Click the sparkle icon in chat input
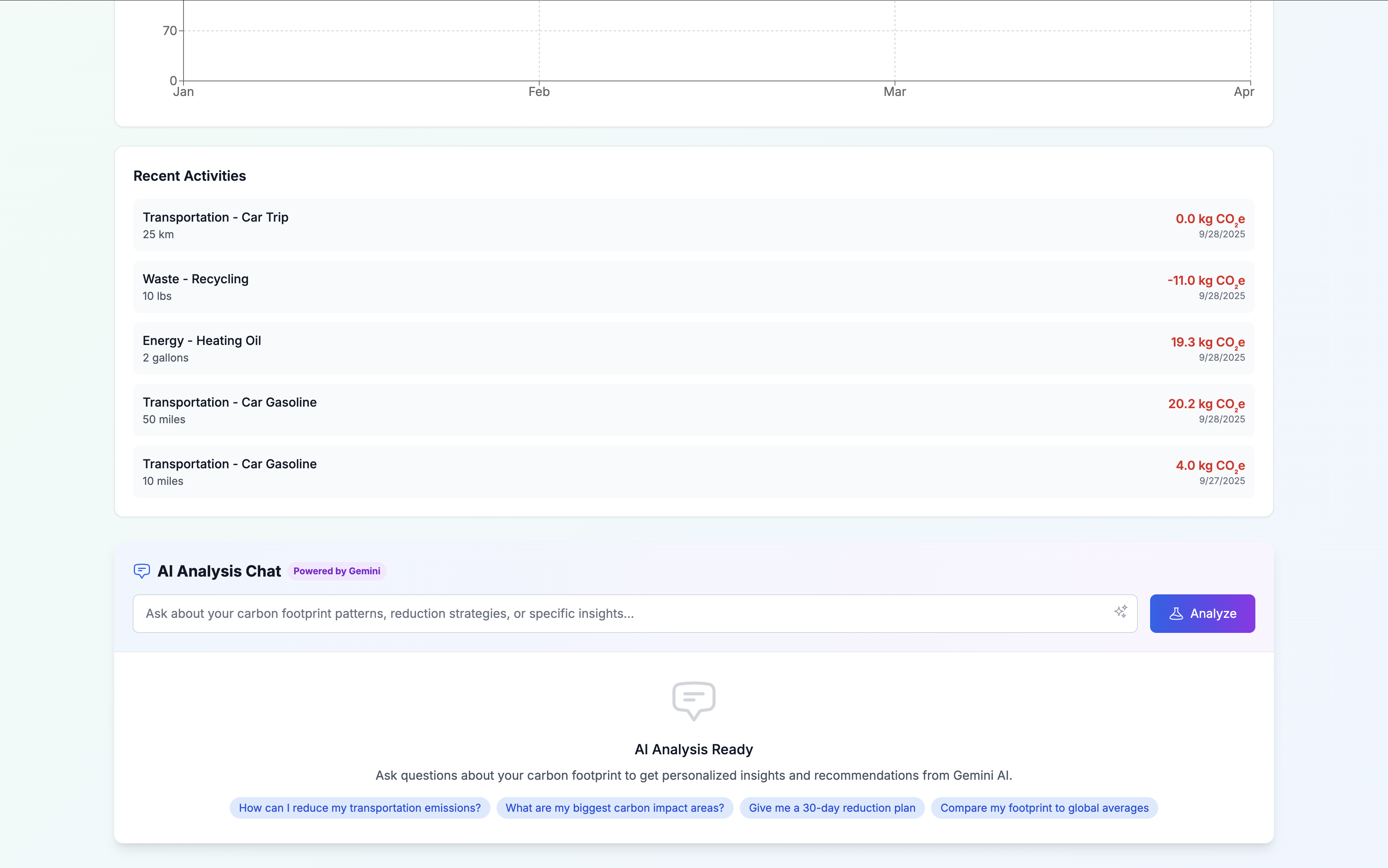The image size is (1388, 868). [1120, 612]
